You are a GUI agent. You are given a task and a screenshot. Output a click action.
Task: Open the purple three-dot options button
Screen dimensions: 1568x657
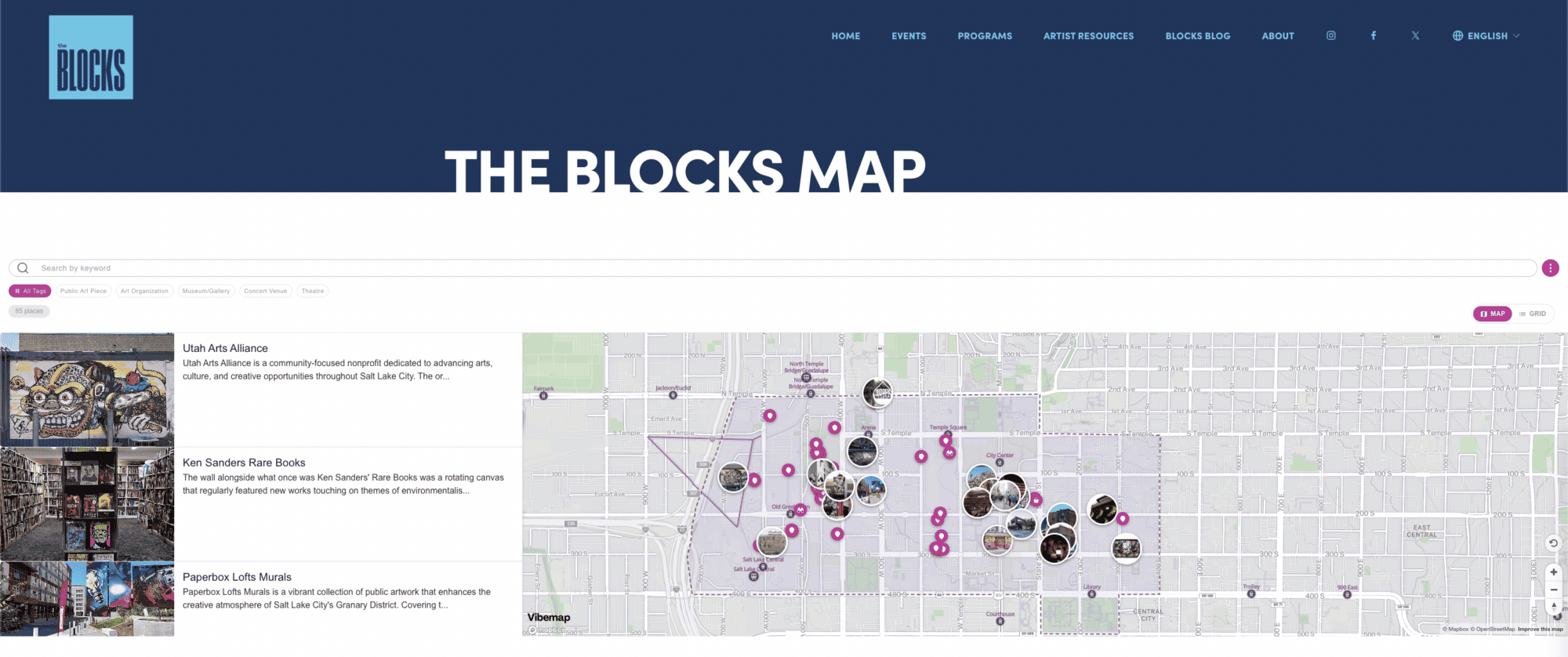coord(1550,268)
